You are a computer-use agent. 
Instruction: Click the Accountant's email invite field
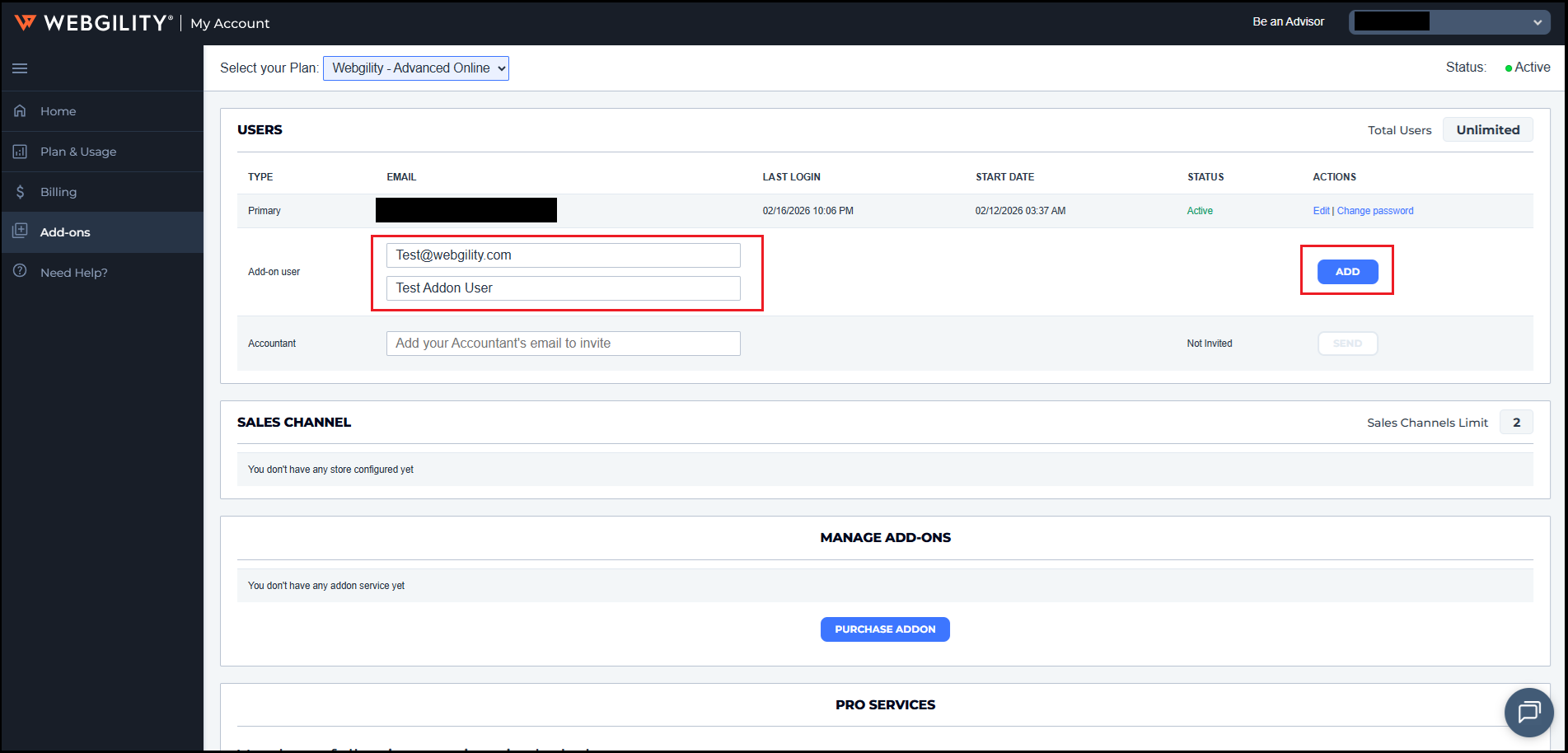point(563,344)
